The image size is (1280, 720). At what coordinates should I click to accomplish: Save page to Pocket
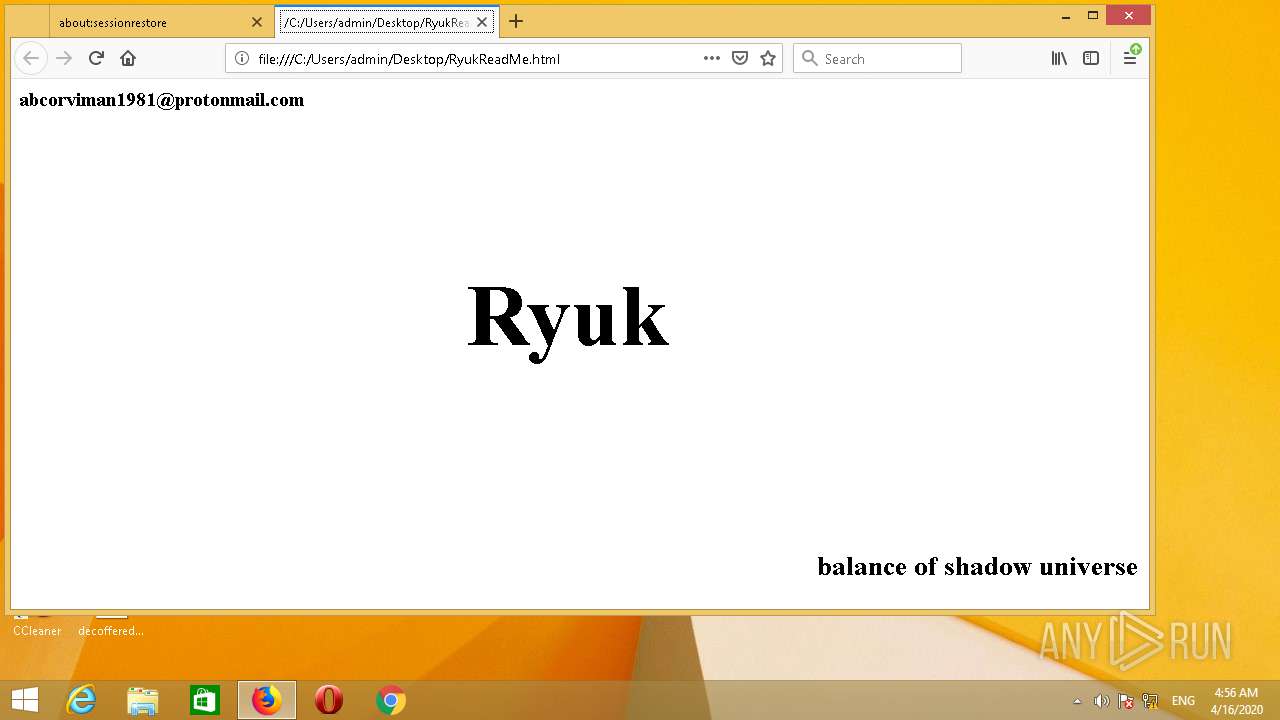click(740, 58)
